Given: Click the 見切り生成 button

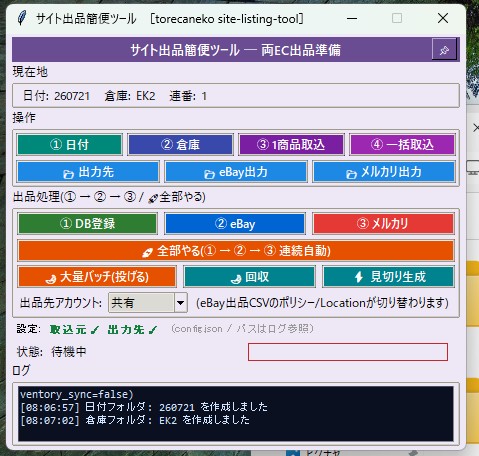Looking at the screenshot, I should tap(388, 277).
